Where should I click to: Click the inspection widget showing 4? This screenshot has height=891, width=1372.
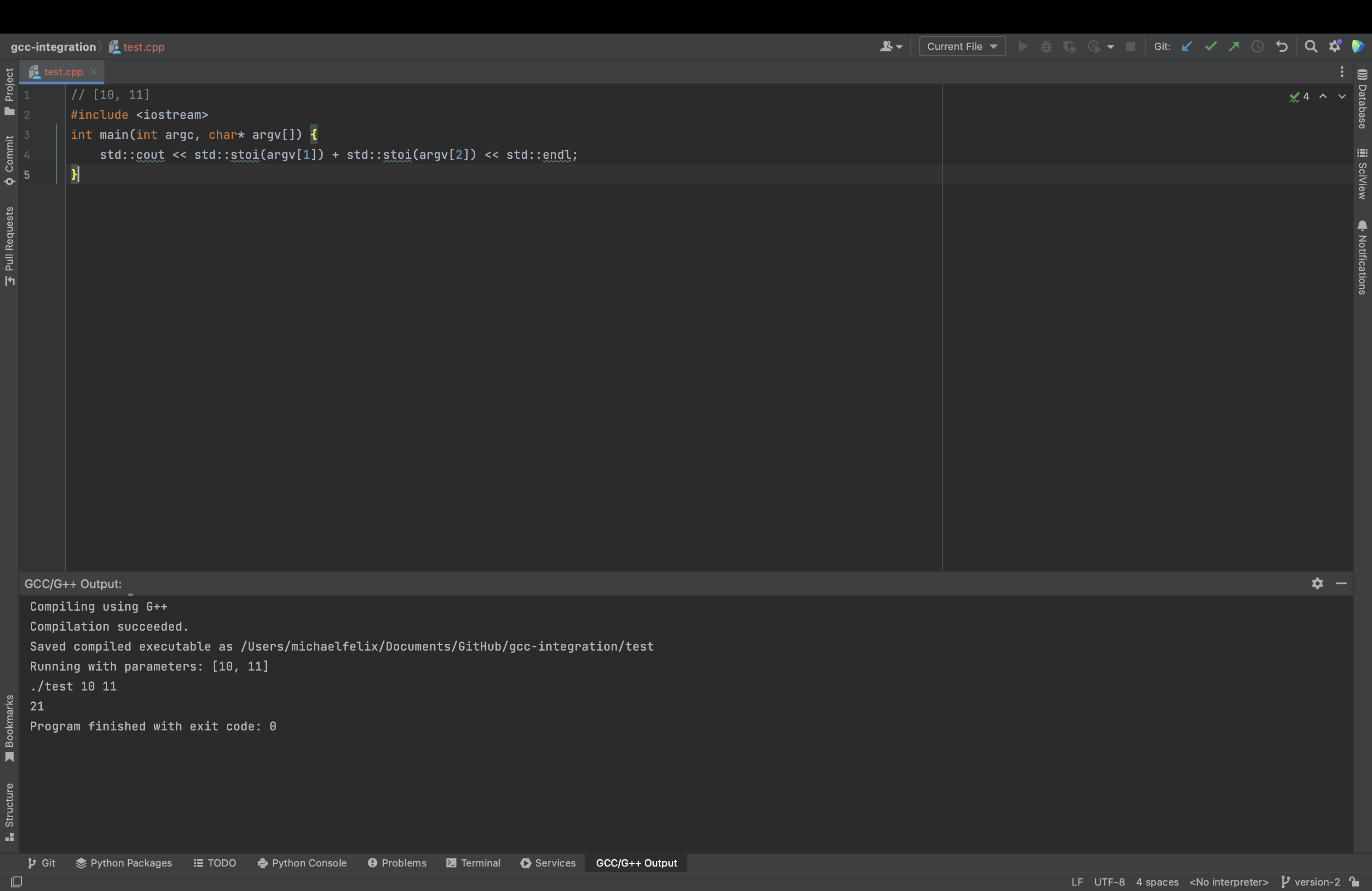1299,97
